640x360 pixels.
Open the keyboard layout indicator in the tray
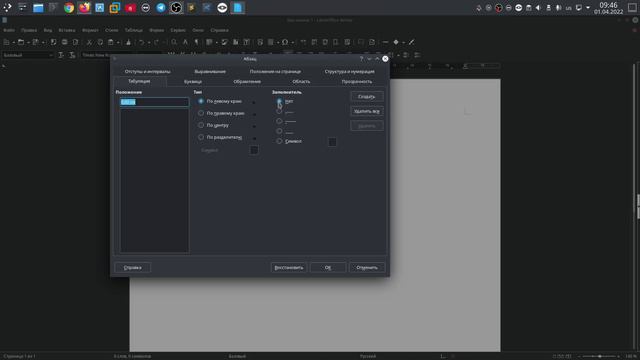point(568,8)
